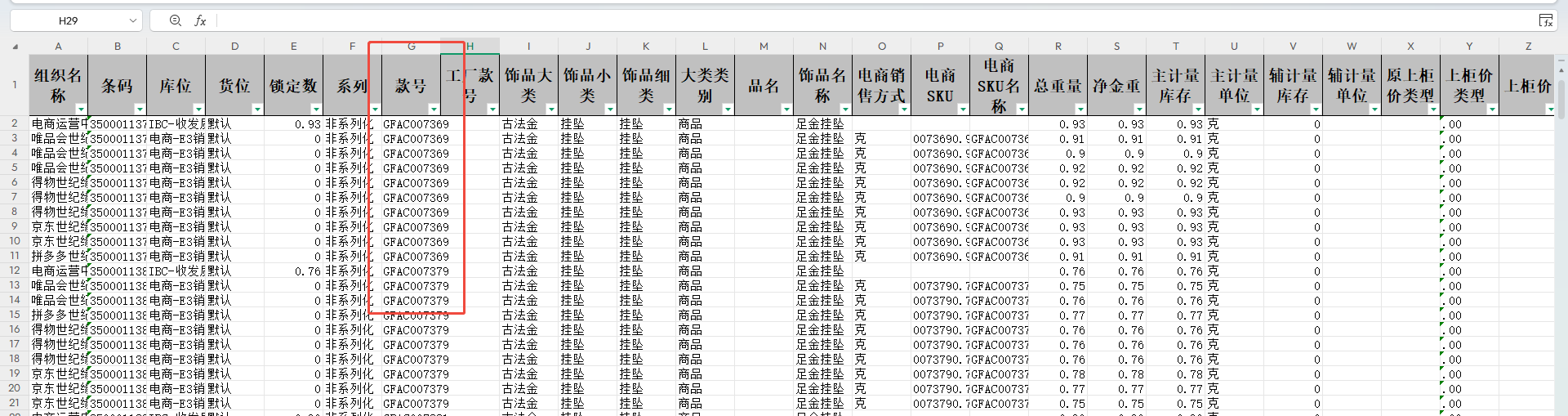
Task: Expand the 总重量 filter dropdown
Action: (1080, 109)
